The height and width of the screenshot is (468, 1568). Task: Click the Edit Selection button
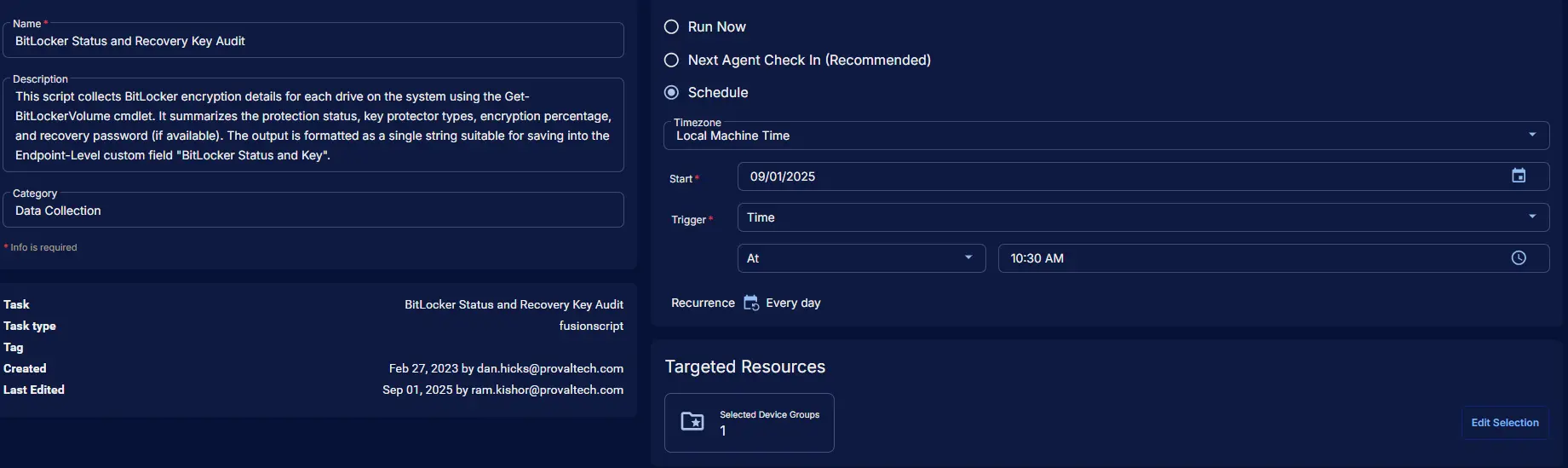pos(1504,423)
